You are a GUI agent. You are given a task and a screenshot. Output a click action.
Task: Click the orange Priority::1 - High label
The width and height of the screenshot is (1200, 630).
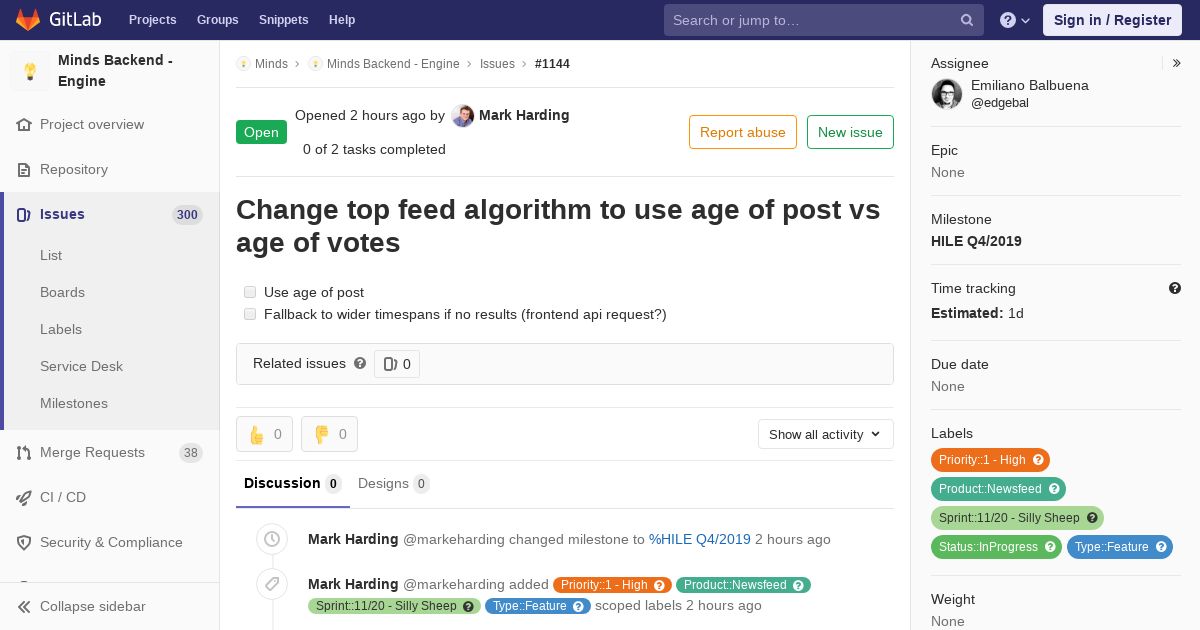point(989,460)
